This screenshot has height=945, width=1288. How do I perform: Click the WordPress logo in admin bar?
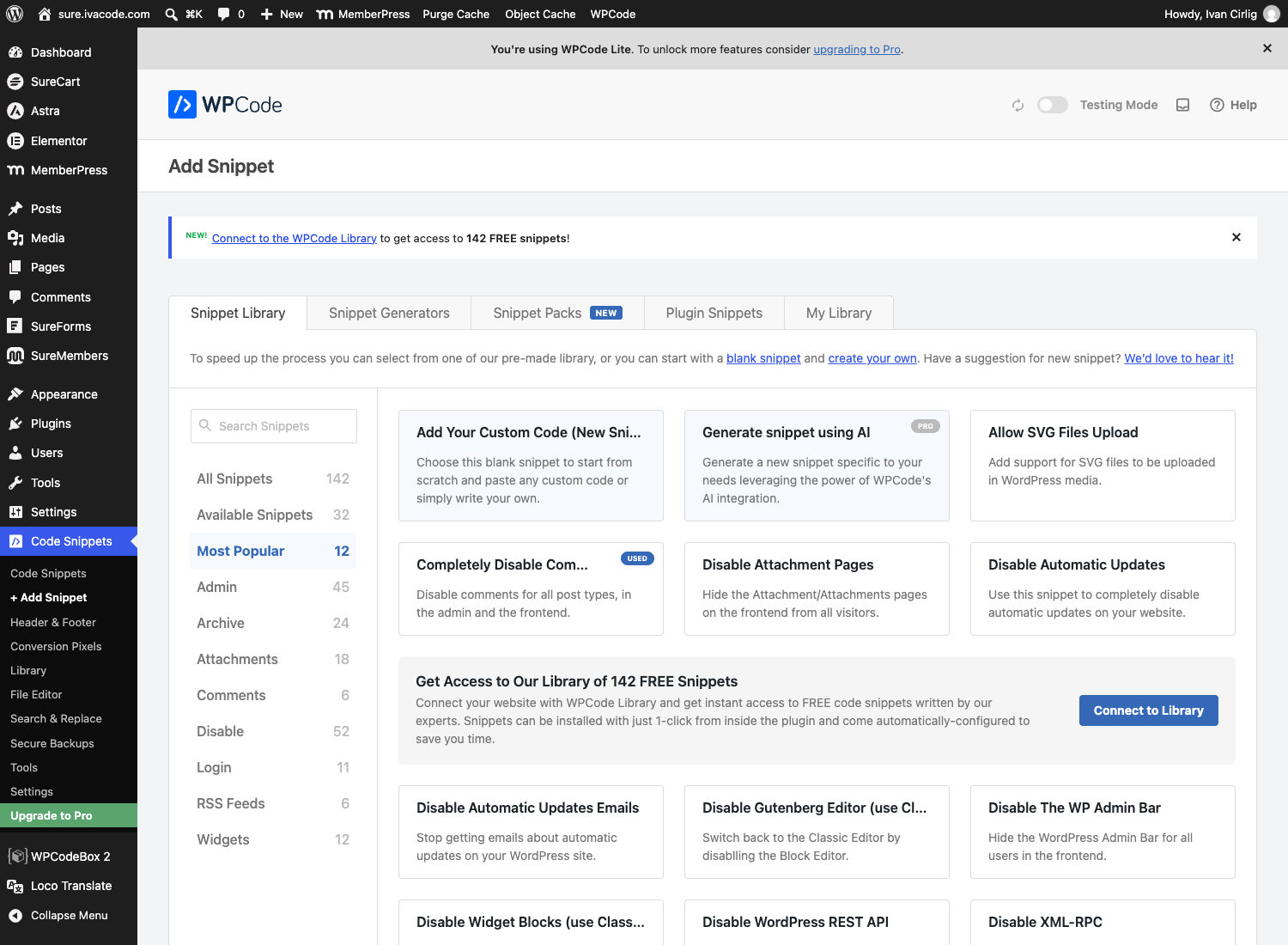tap(15, 14)
